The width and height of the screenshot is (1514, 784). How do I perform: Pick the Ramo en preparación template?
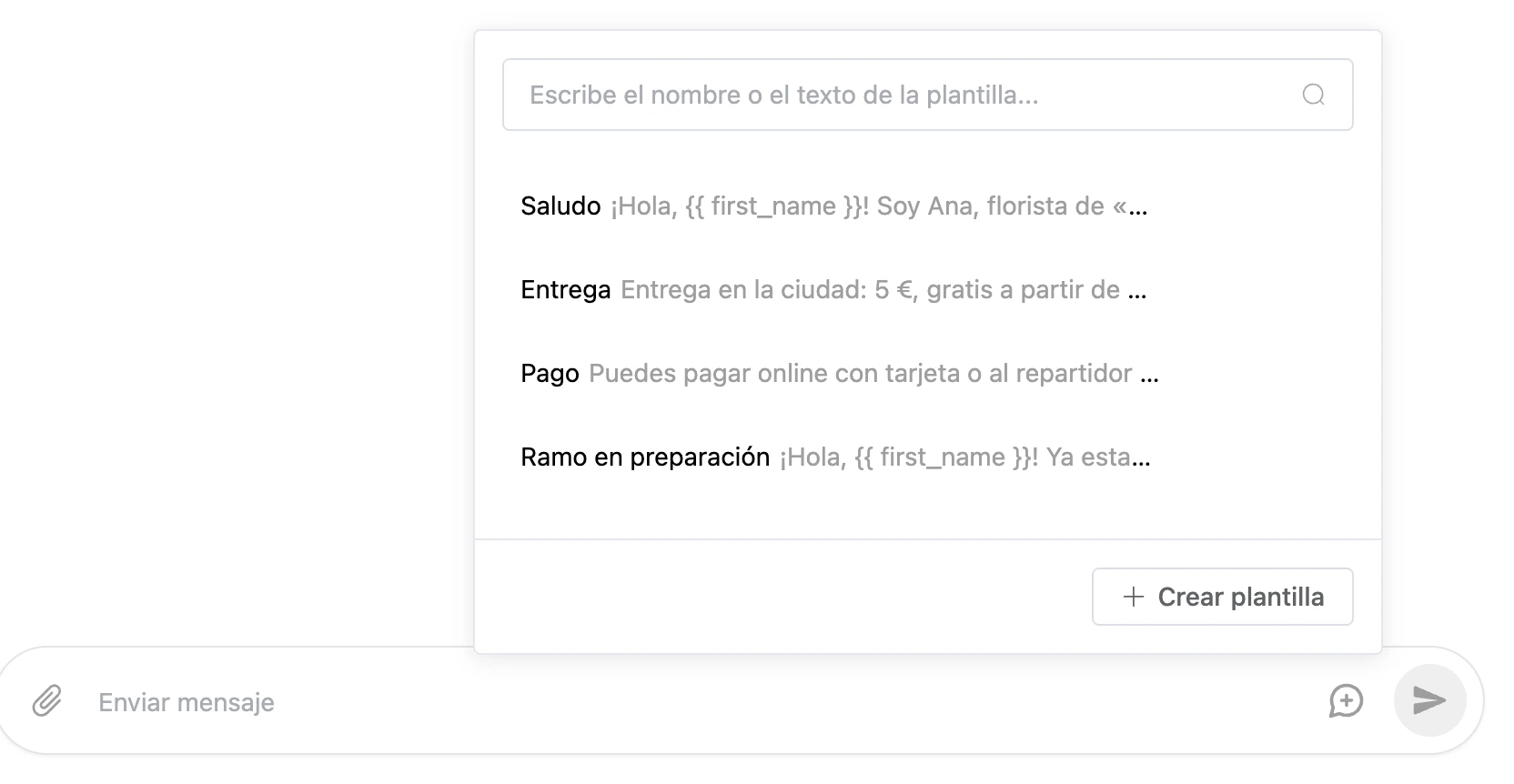coord(927,457)
